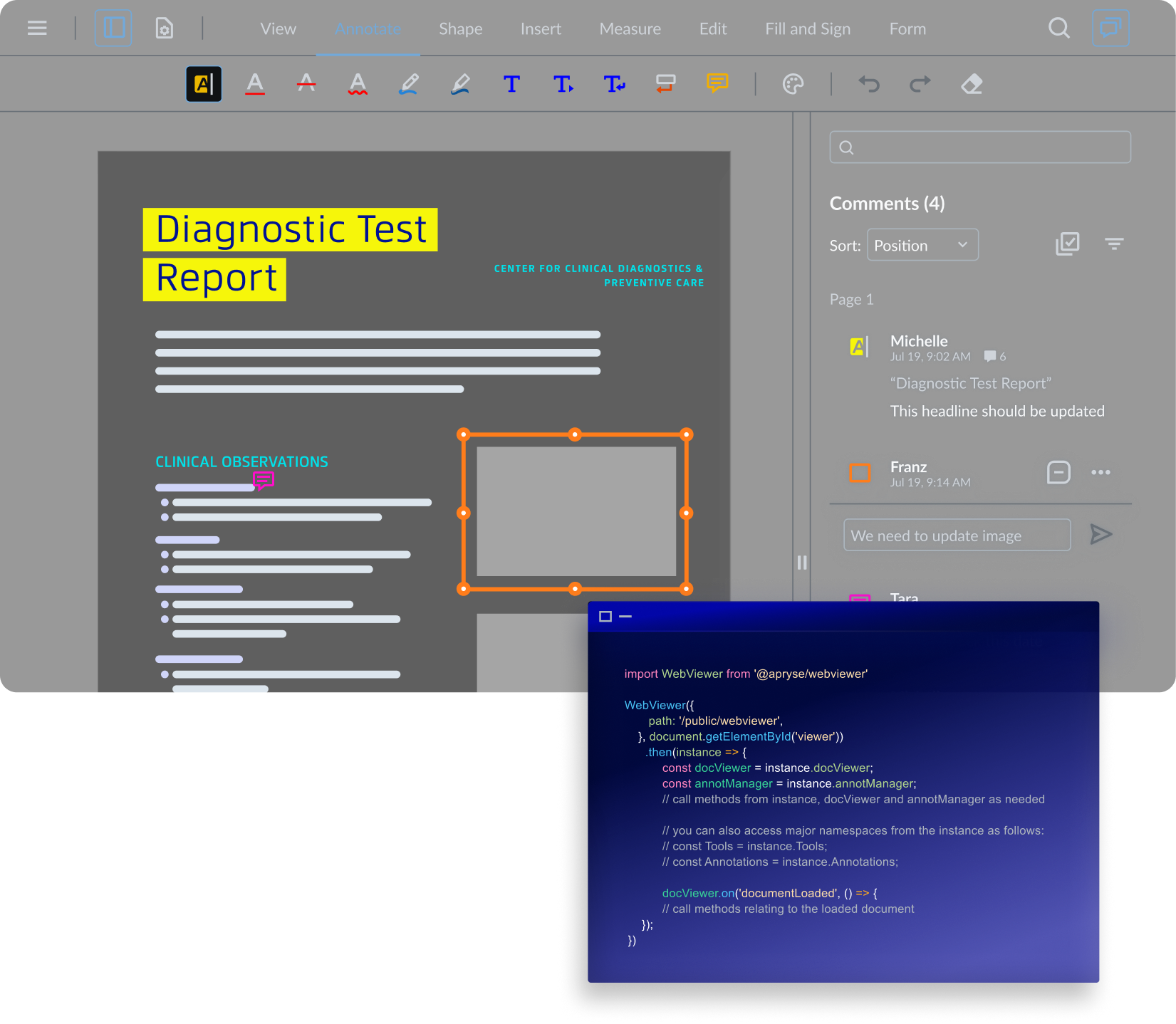This screenshot has height=1024, width=1176.
Task: Switch to the Fill and Sign tab
Action: 808,29
